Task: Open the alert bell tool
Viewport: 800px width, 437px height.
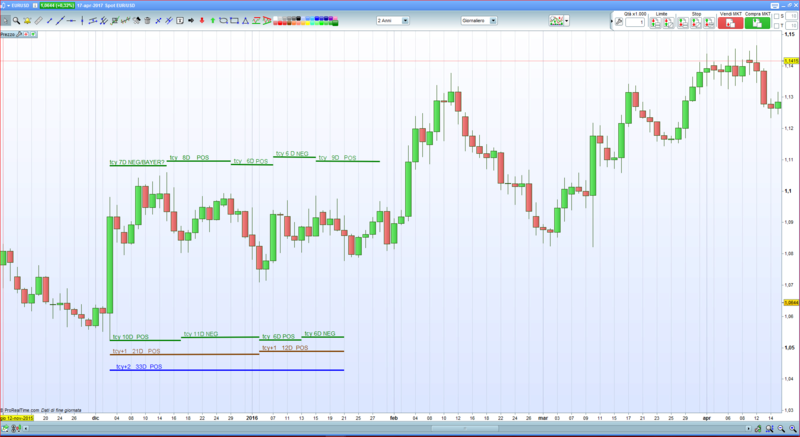Action: (x=27, y=20)
